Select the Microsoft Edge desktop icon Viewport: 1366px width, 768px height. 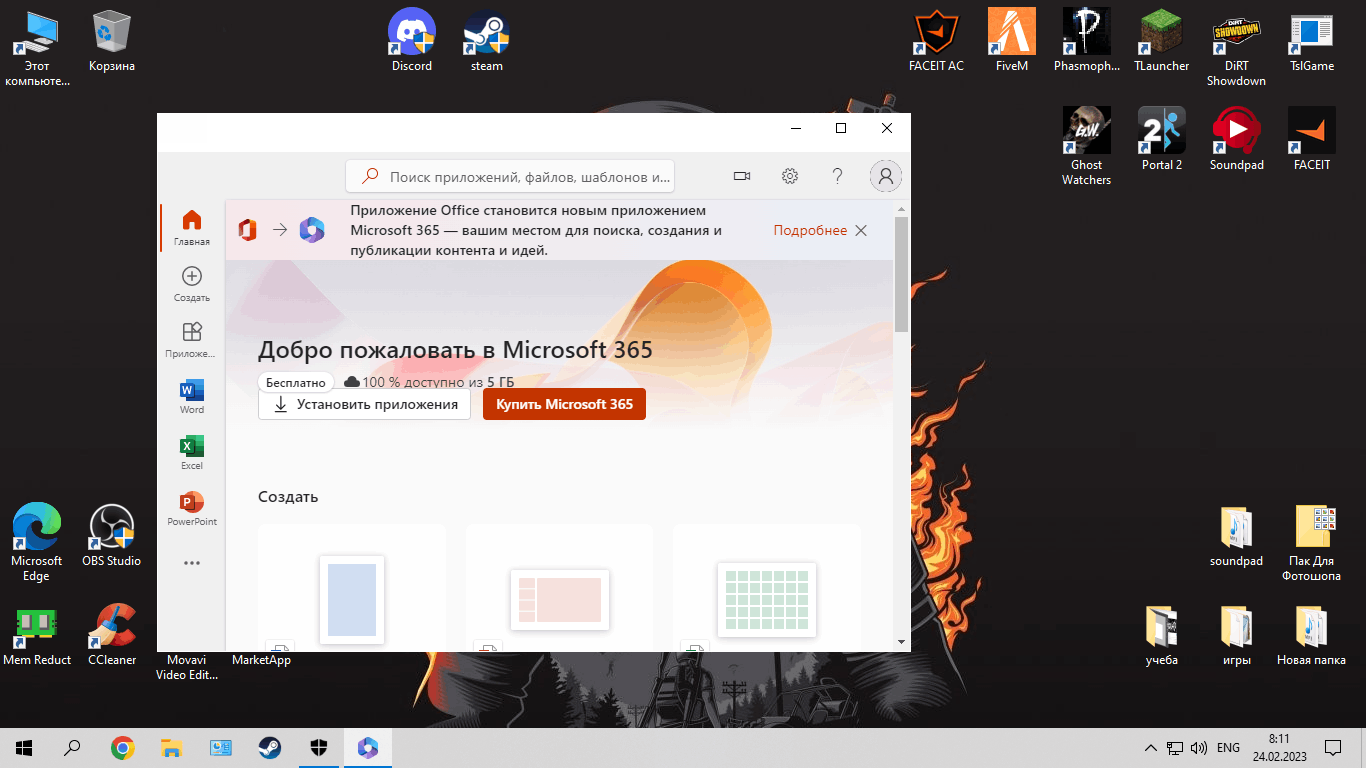point(37,542)
